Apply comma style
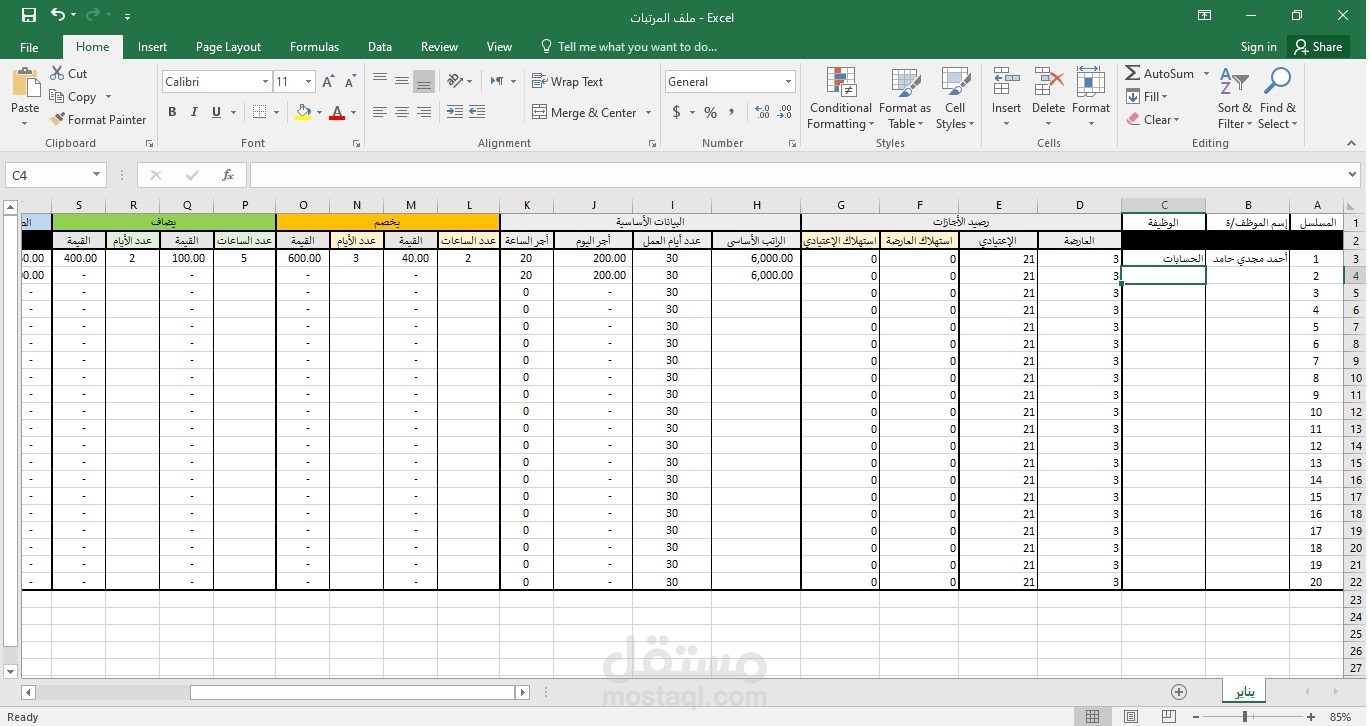 pos(734,112)
